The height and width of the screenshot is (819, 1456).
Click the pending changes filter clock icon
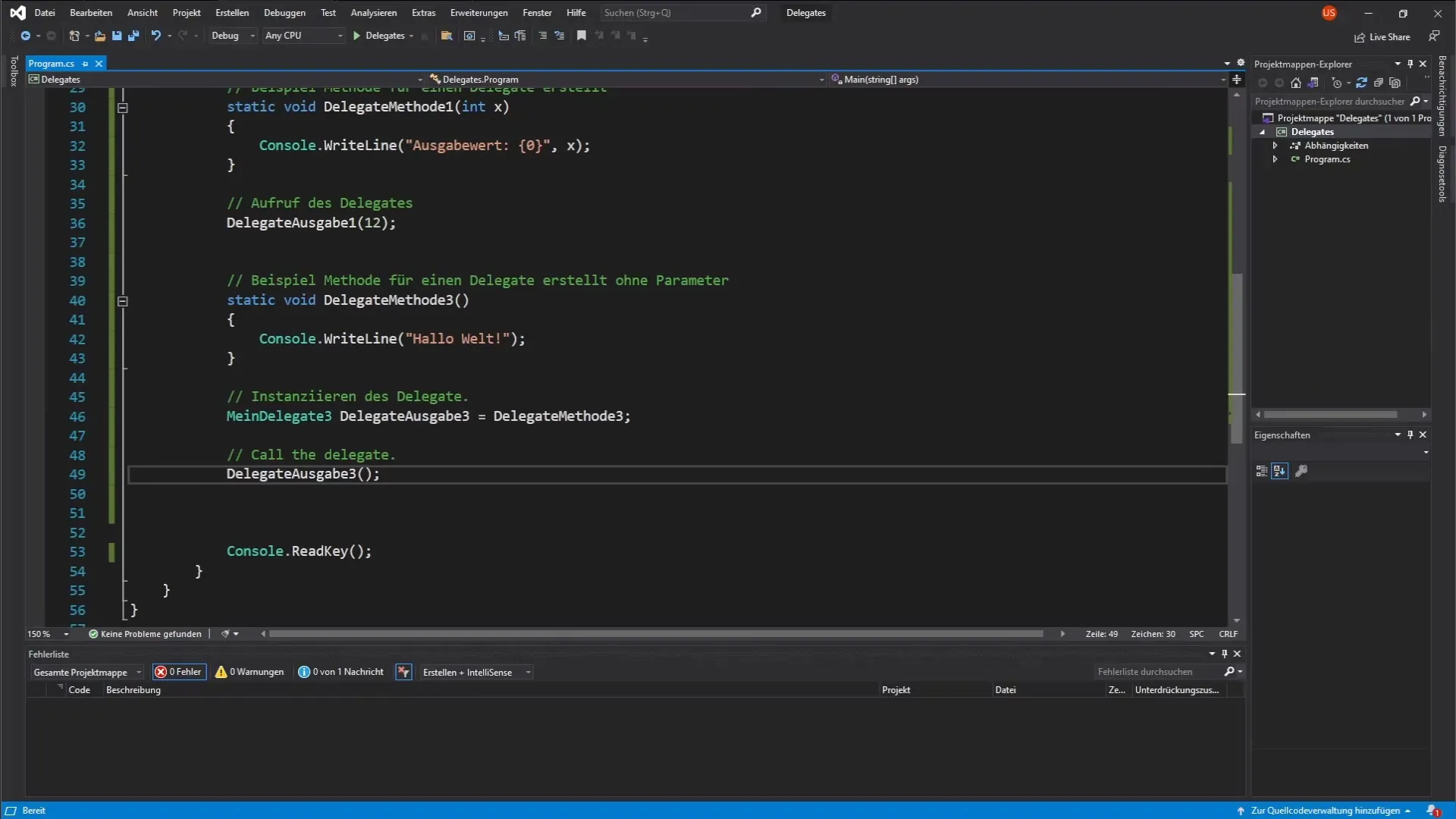coord(1337,83)
